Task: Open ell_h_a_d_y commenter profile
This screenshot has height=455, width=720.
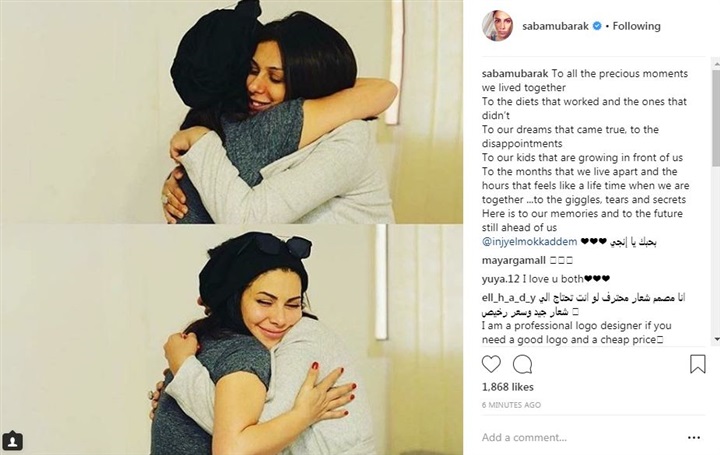Action: (x=508, y=298)
